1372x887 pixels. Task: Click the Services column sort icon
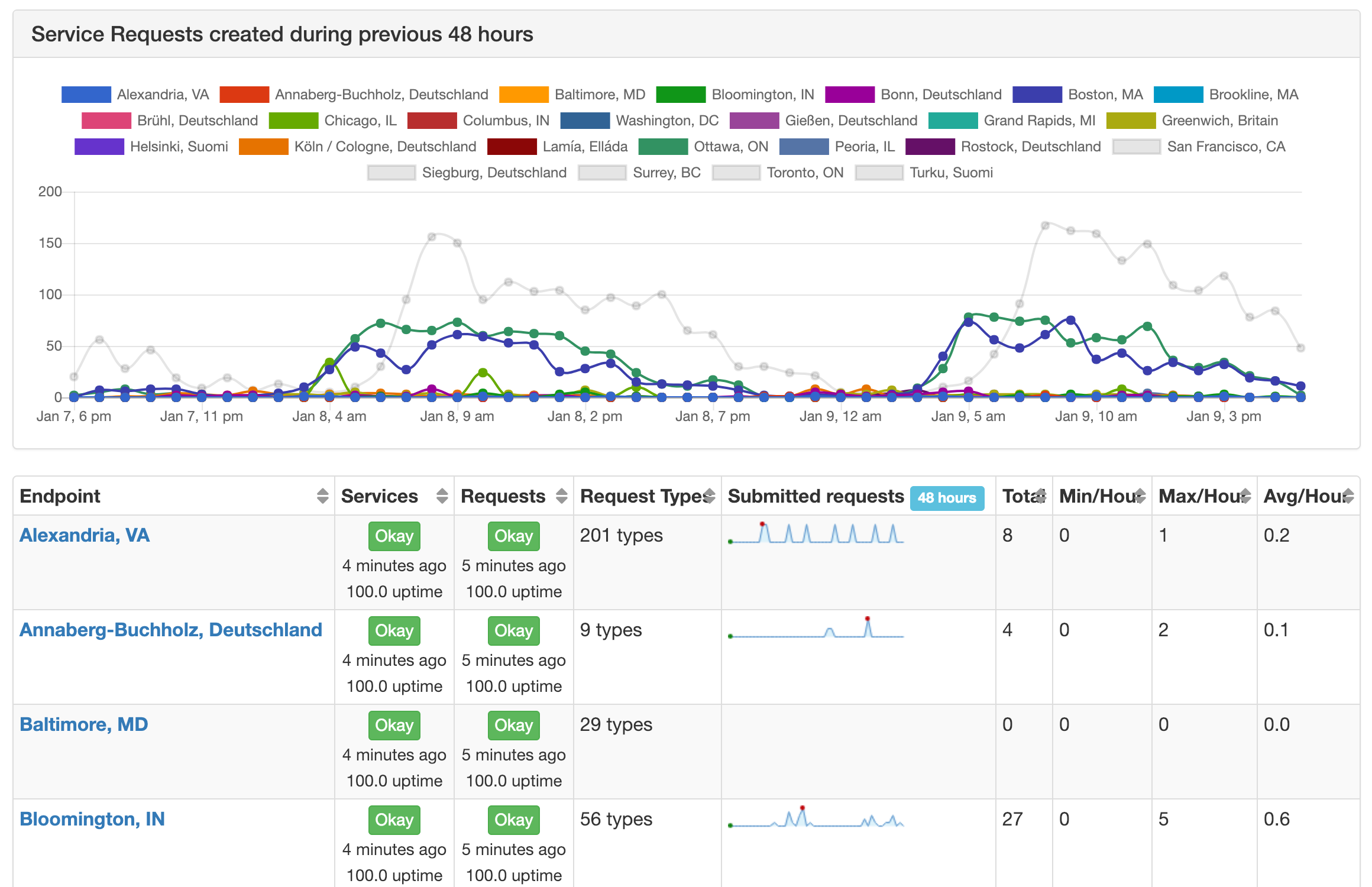tap(442, 496)
